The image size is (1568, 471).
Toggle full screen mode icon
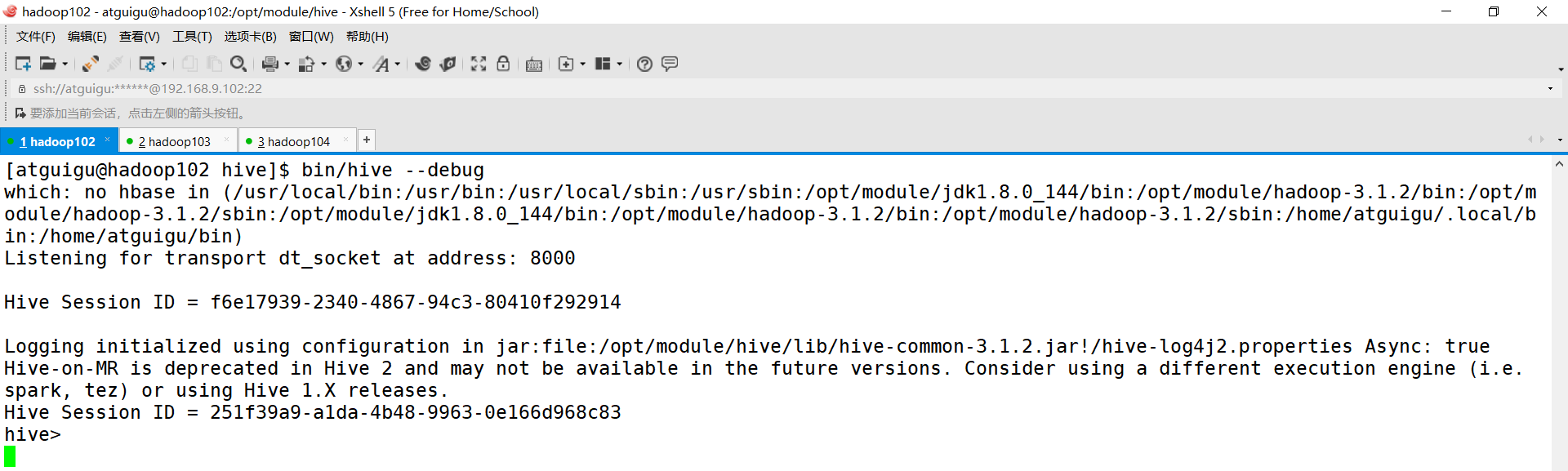(479, 64)
